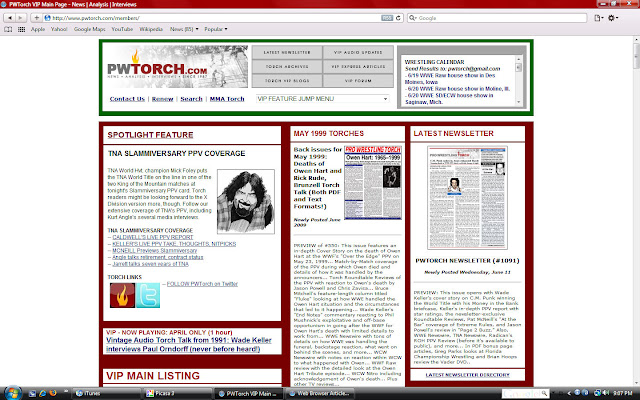Open the Owen Hart 1999 Torch thumbnail
The height and width of the screenshot is (400, 640).
point(373,182)
